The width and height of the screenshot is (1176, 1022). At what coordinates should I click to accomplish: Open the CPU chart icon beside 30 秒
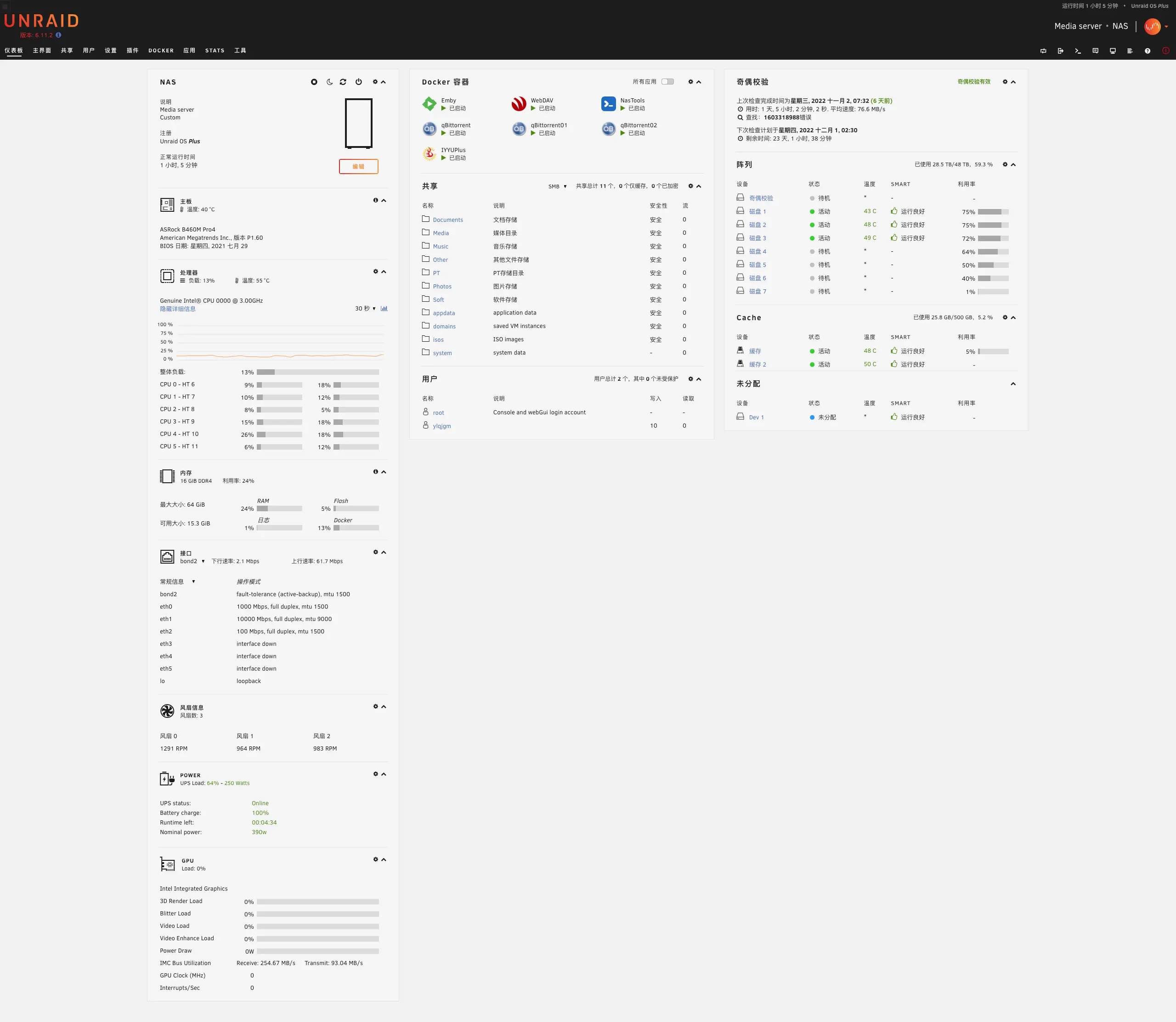[384, 309]
